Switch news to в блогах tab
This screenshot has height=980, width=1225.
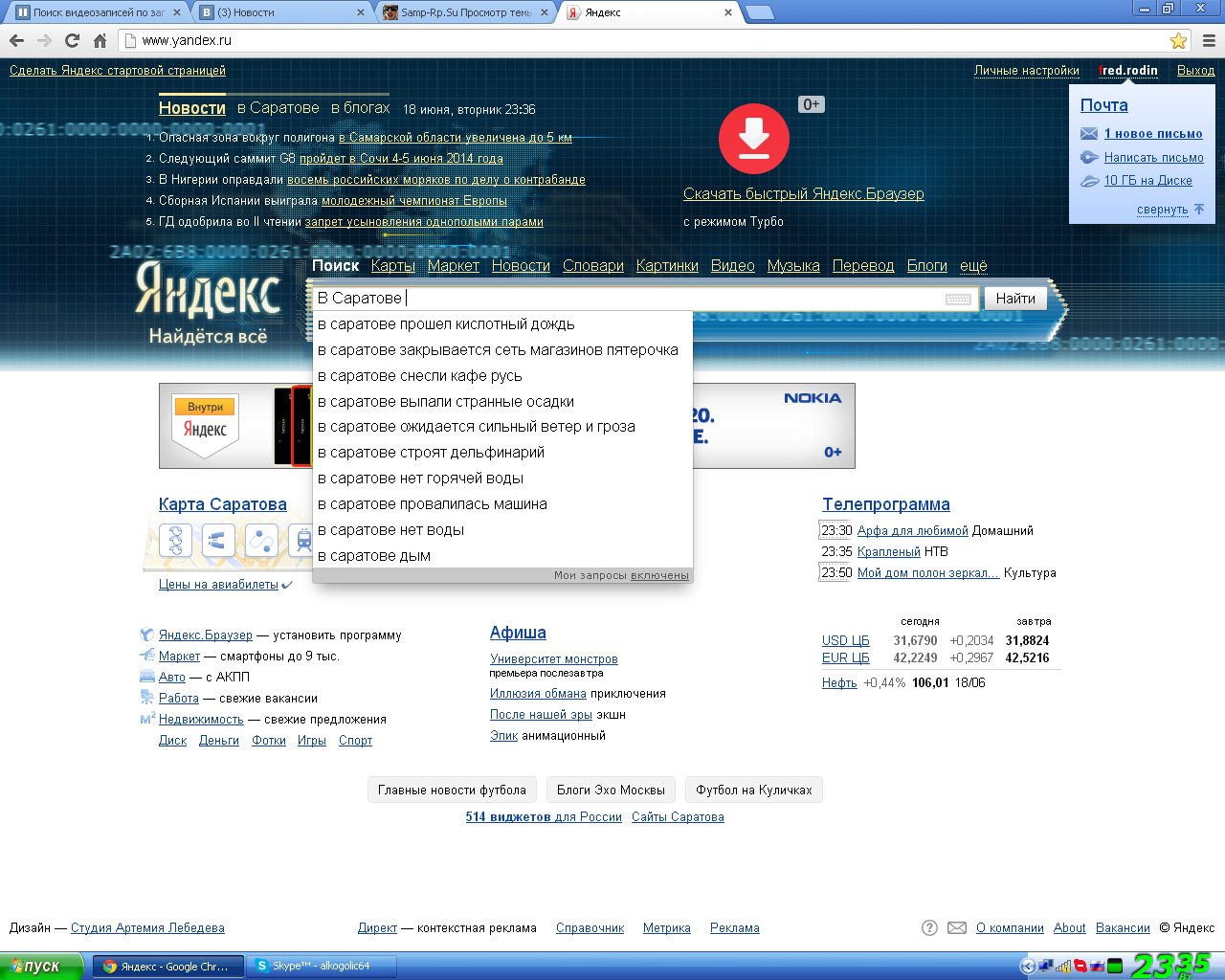click(x=361, y=108)
